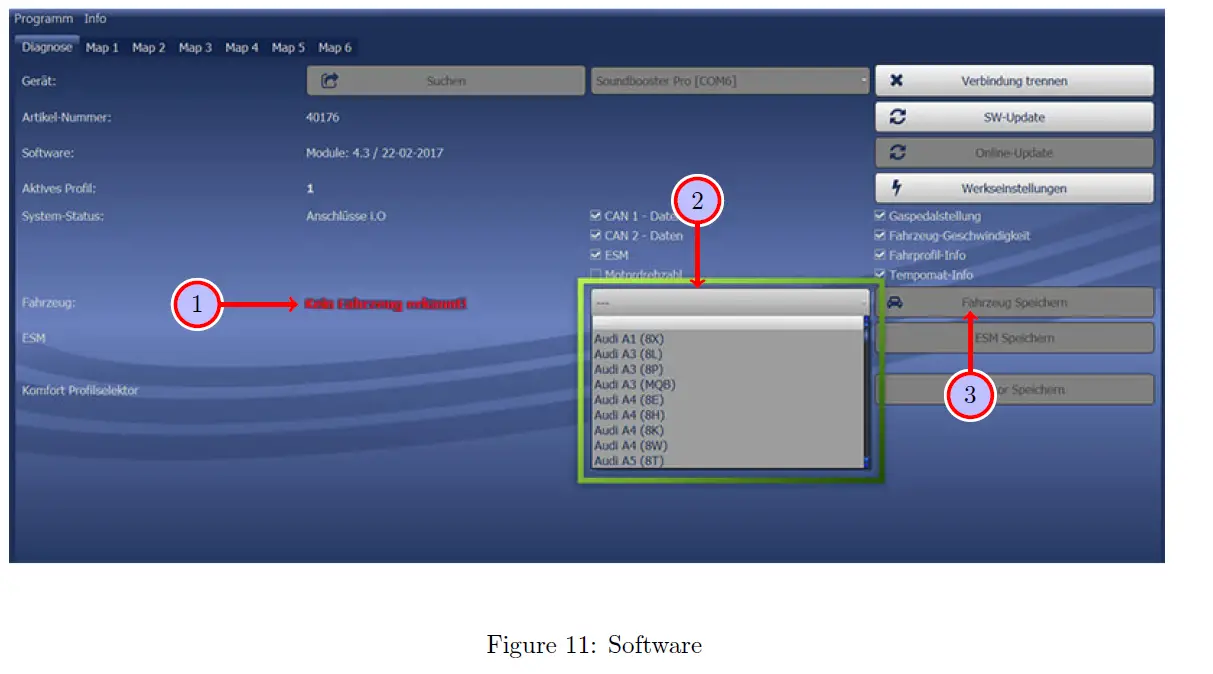Click the search icon on the Suchen button
Viewport: 1213px width, 674px height.
point(329,81)
